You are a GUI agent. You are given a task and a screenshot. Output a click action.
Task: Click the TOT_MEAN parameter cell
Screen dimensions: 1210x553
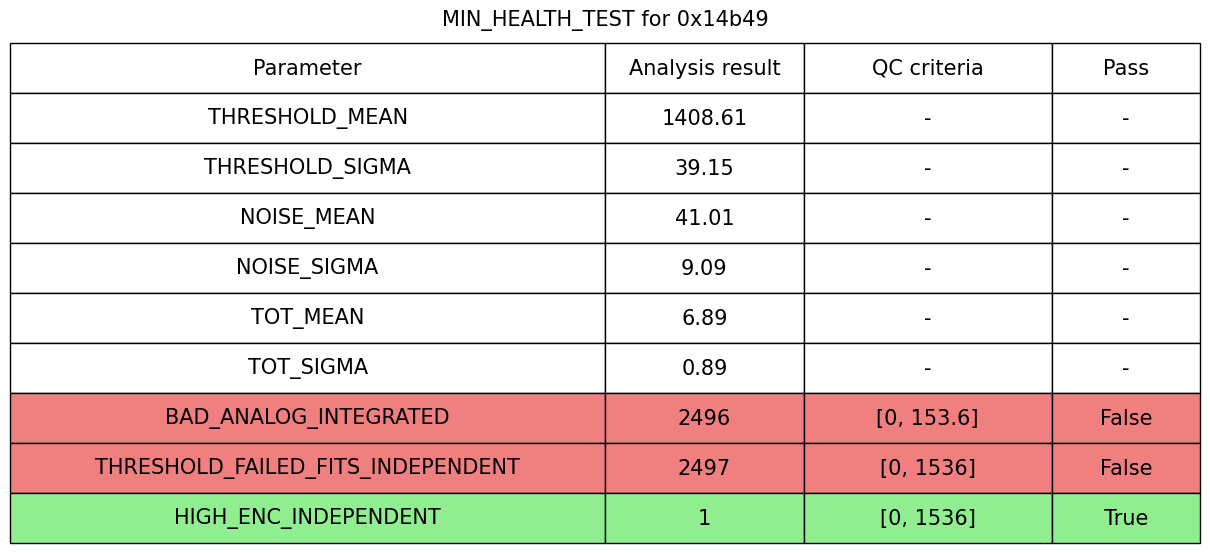coord(307,318)
